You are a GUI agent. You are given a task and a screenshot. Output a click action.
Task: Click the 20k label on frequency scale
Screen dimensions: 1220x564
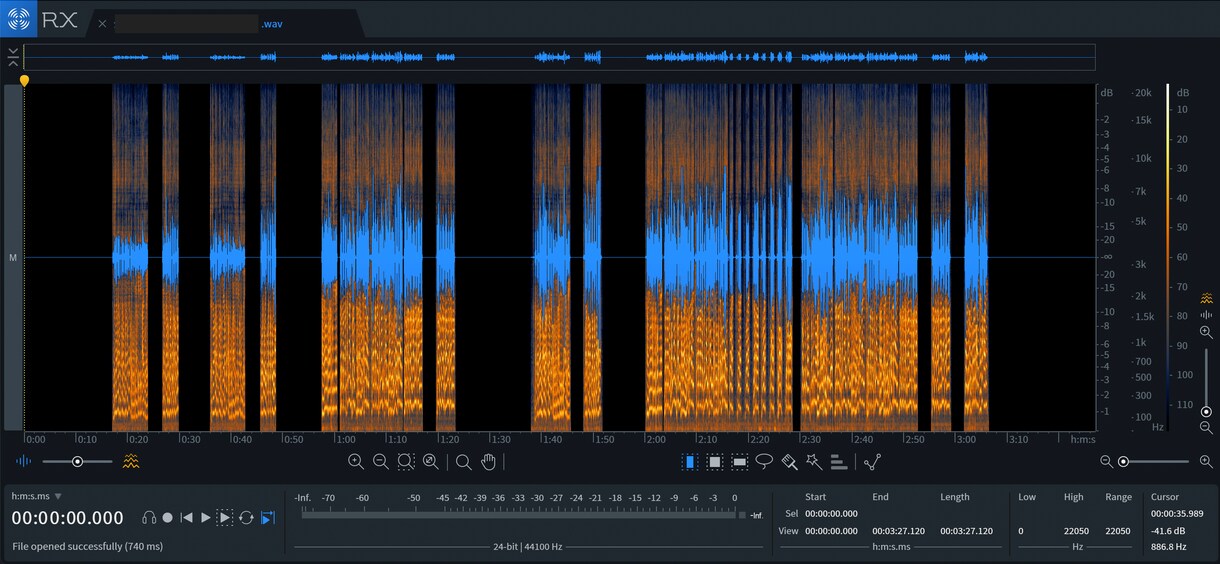[1141, 93]
